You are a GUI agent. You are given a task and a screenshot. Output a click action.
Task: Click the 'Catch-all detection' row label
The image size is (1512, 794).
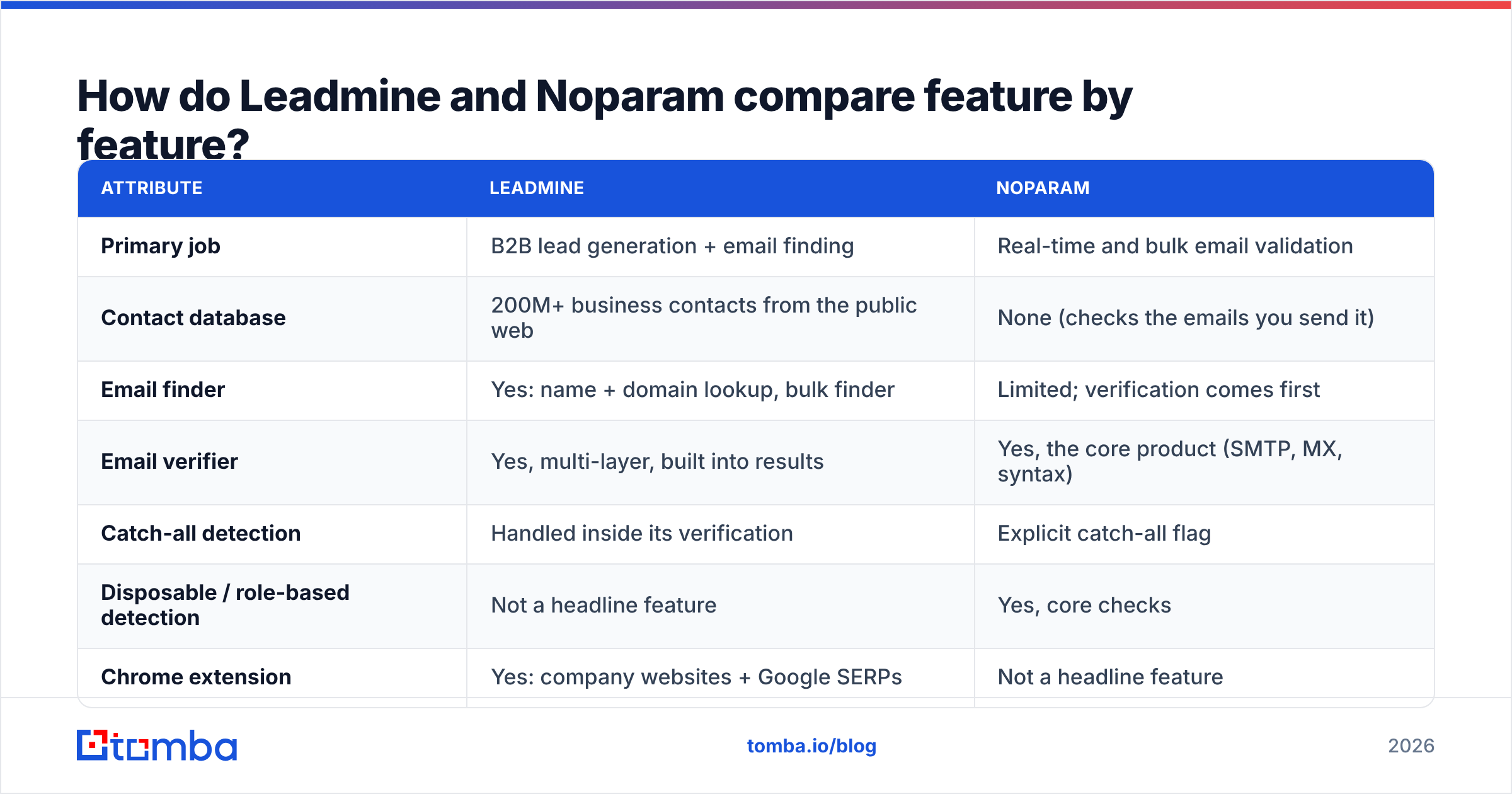201,533
